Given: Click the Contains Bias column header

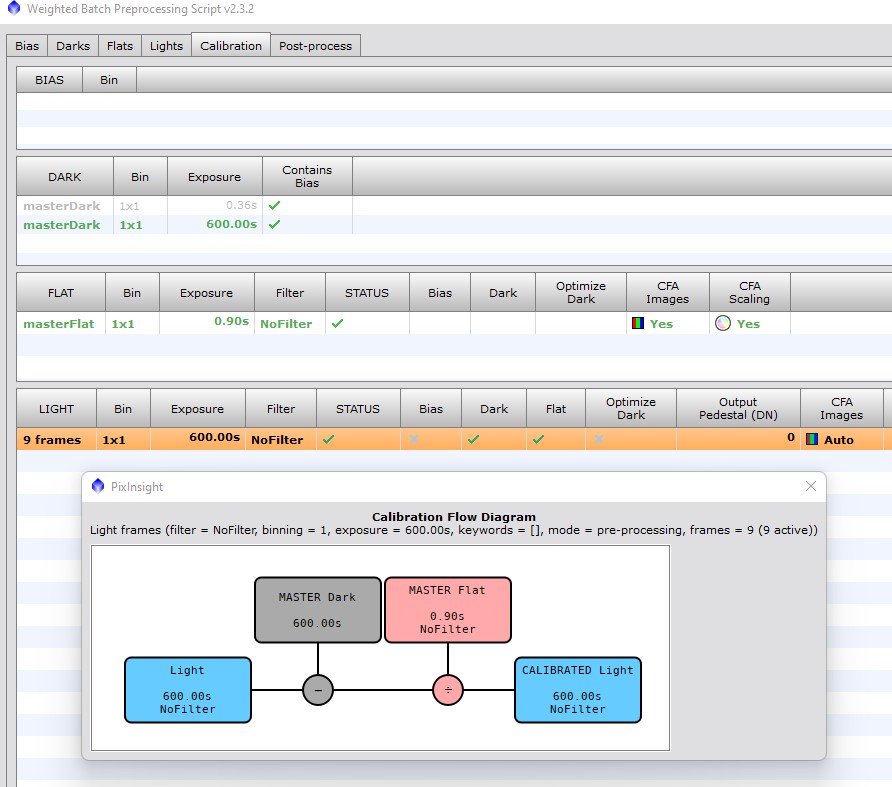Looking at the screenshot, I should (307, 176).
